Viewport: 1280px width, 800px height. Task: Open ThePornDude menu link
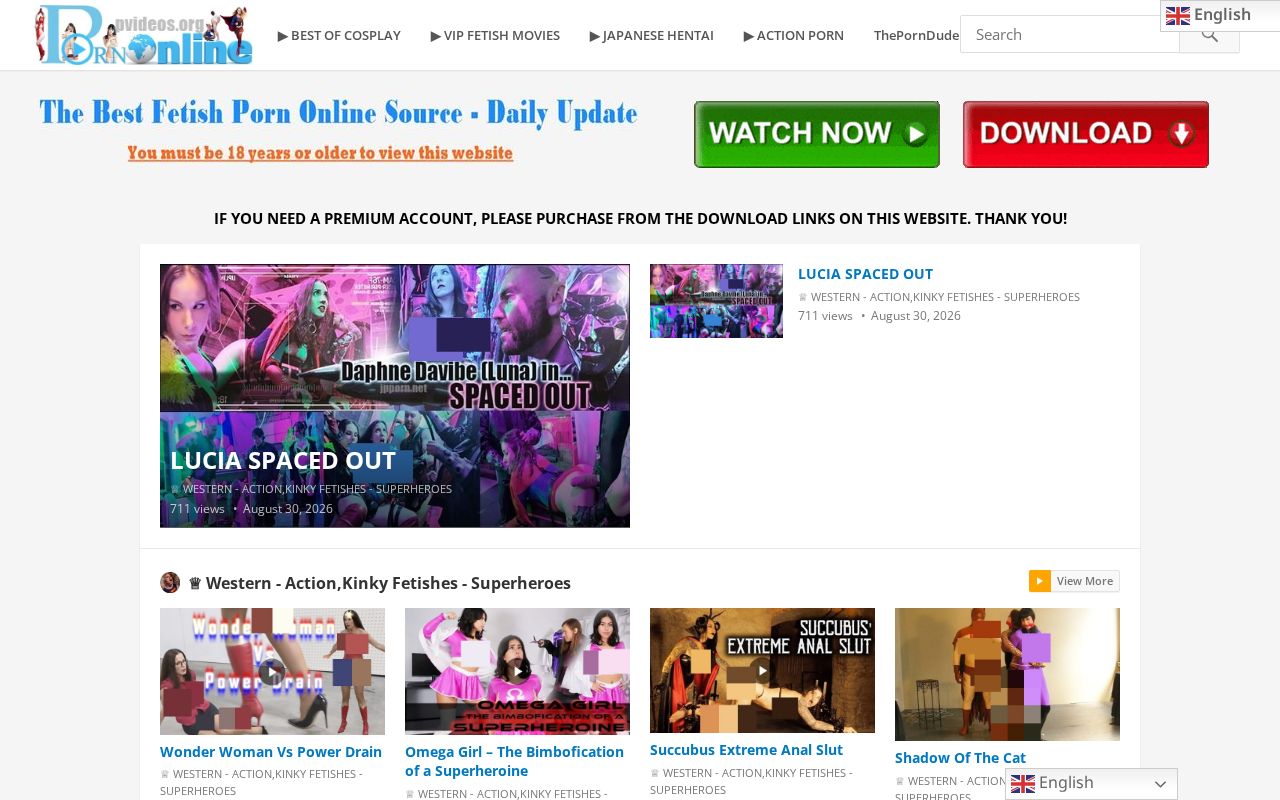(x=916, y=35)
